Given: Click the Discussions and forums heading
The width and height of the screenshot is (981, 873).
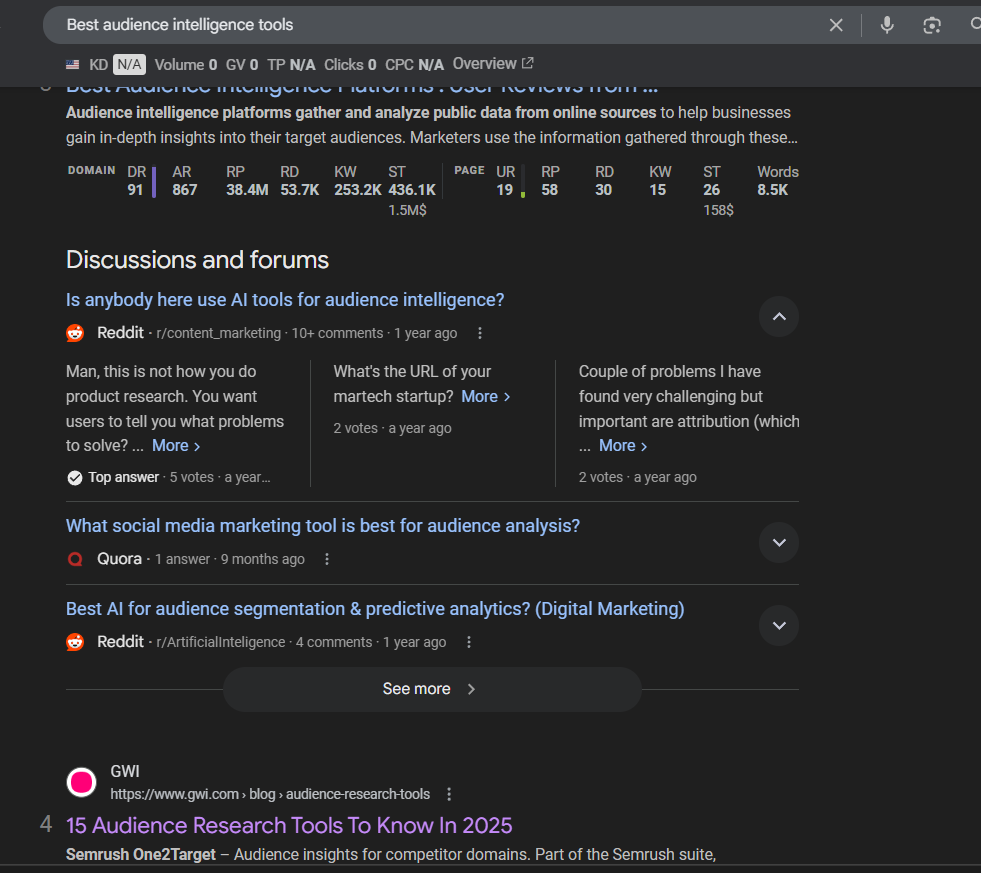Looking at the screenshot, I should [197, 260].
